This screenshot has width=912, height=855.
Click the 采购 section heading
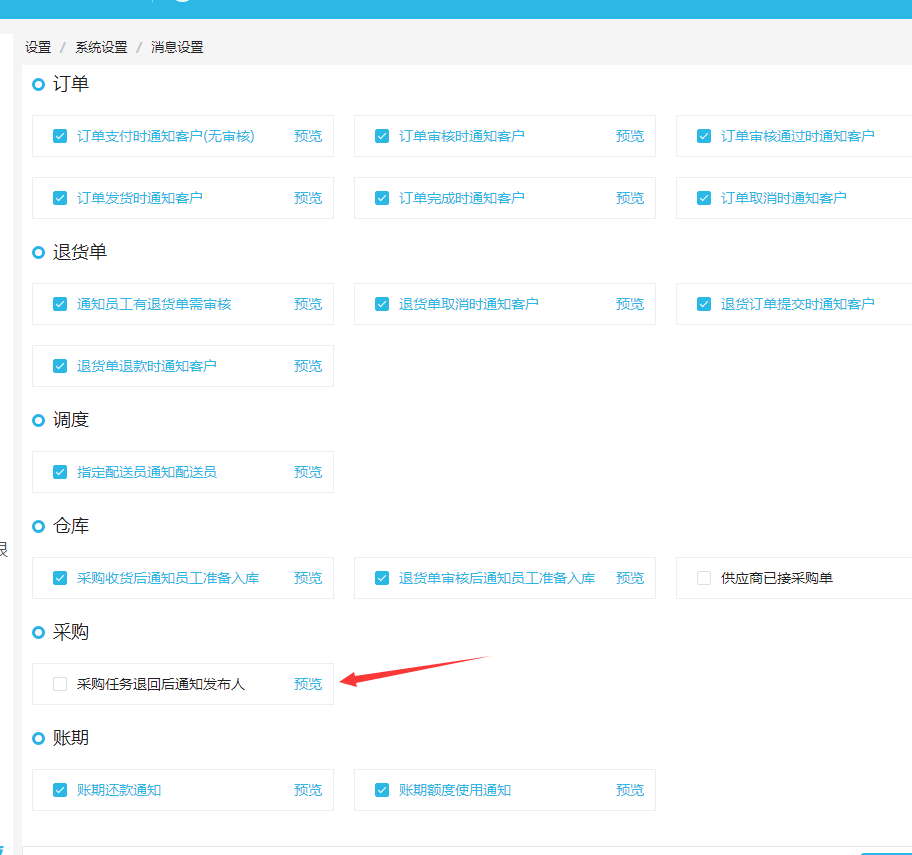click(x=71, y=632)
